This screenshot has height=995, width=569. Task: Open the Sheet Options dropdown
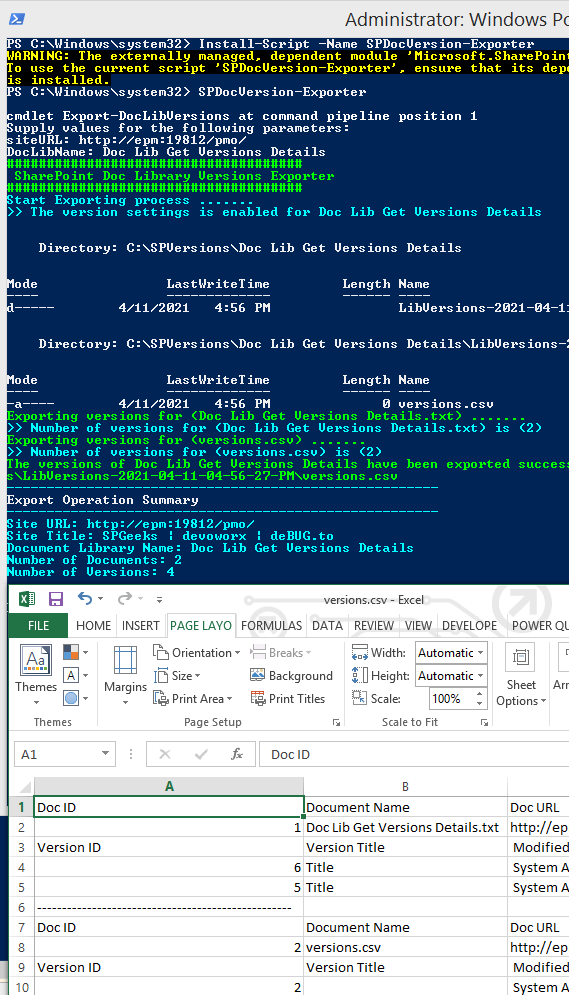(x=521, y=675)
